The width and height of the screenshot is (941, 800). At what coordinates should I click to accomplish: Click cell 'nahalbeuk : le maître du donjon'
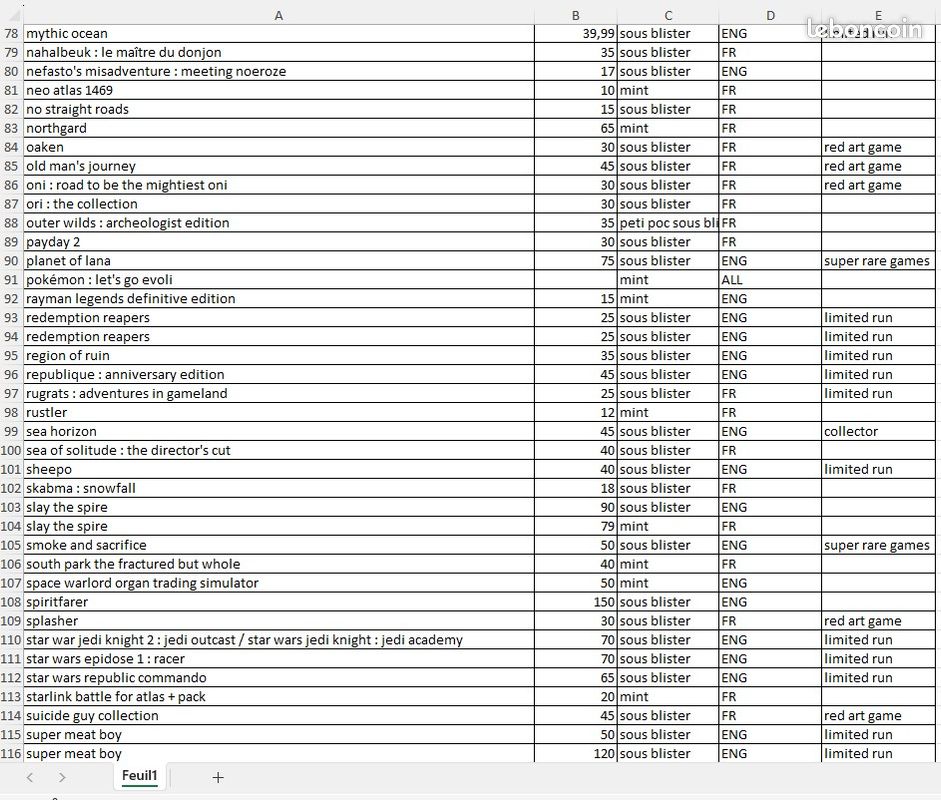click(278, 52)
